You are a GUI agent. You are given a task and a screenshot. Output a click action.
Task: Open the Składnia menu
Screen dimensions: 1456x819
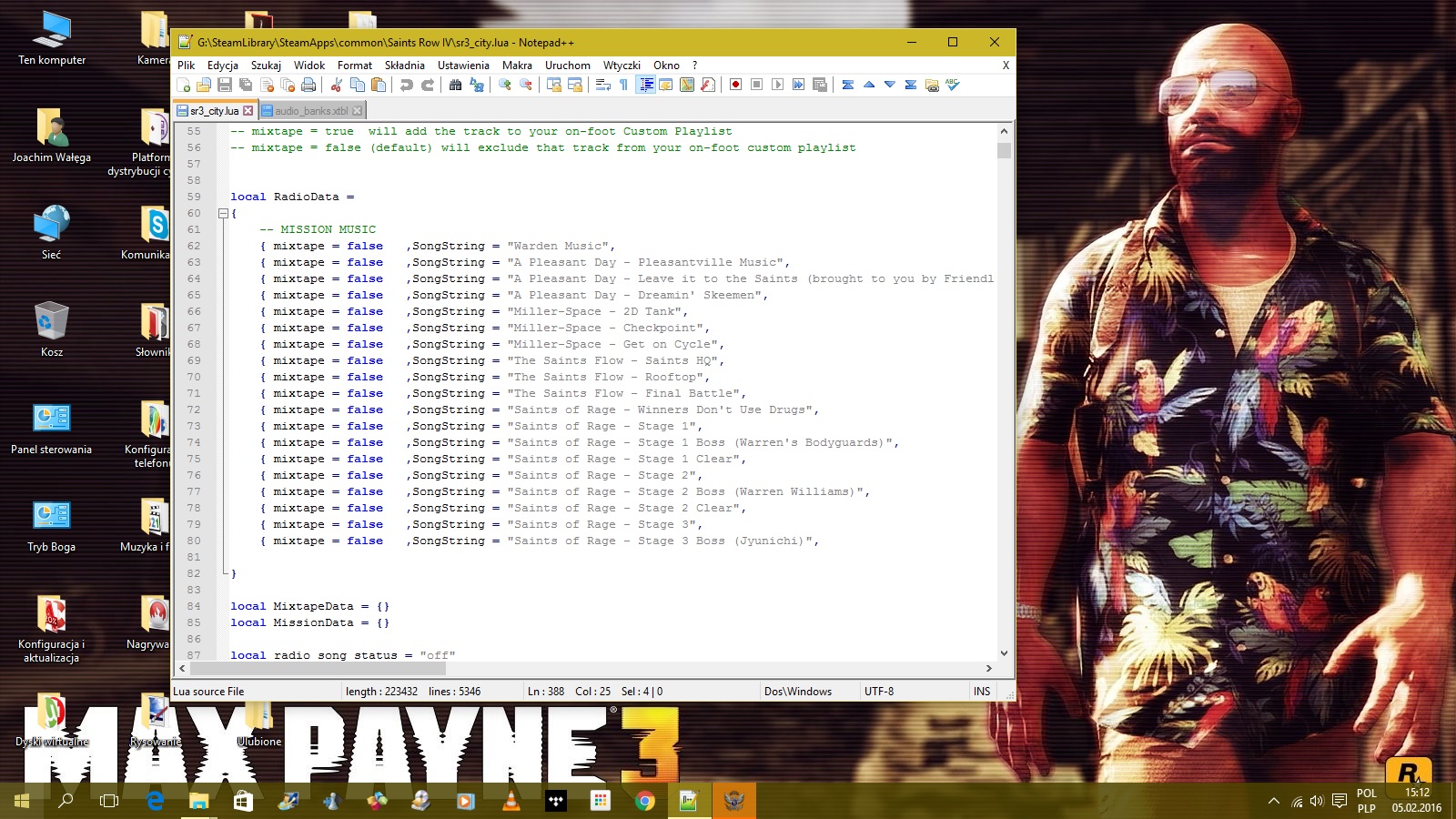coord(405,66)
